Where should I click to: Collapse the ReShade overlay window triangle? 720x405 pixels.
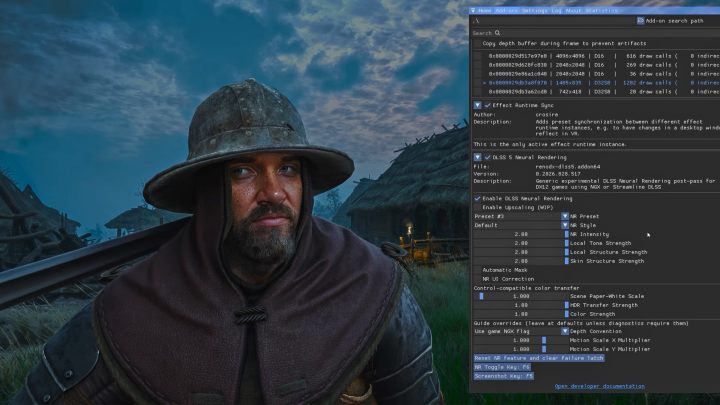[473, 11]
